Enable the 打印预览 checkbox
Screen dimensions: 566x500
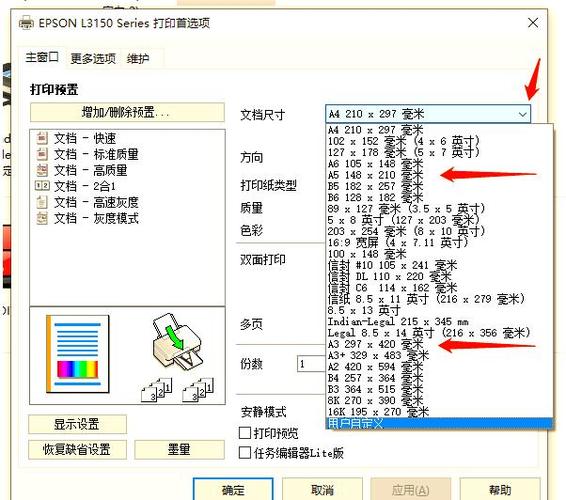[245, 433]
